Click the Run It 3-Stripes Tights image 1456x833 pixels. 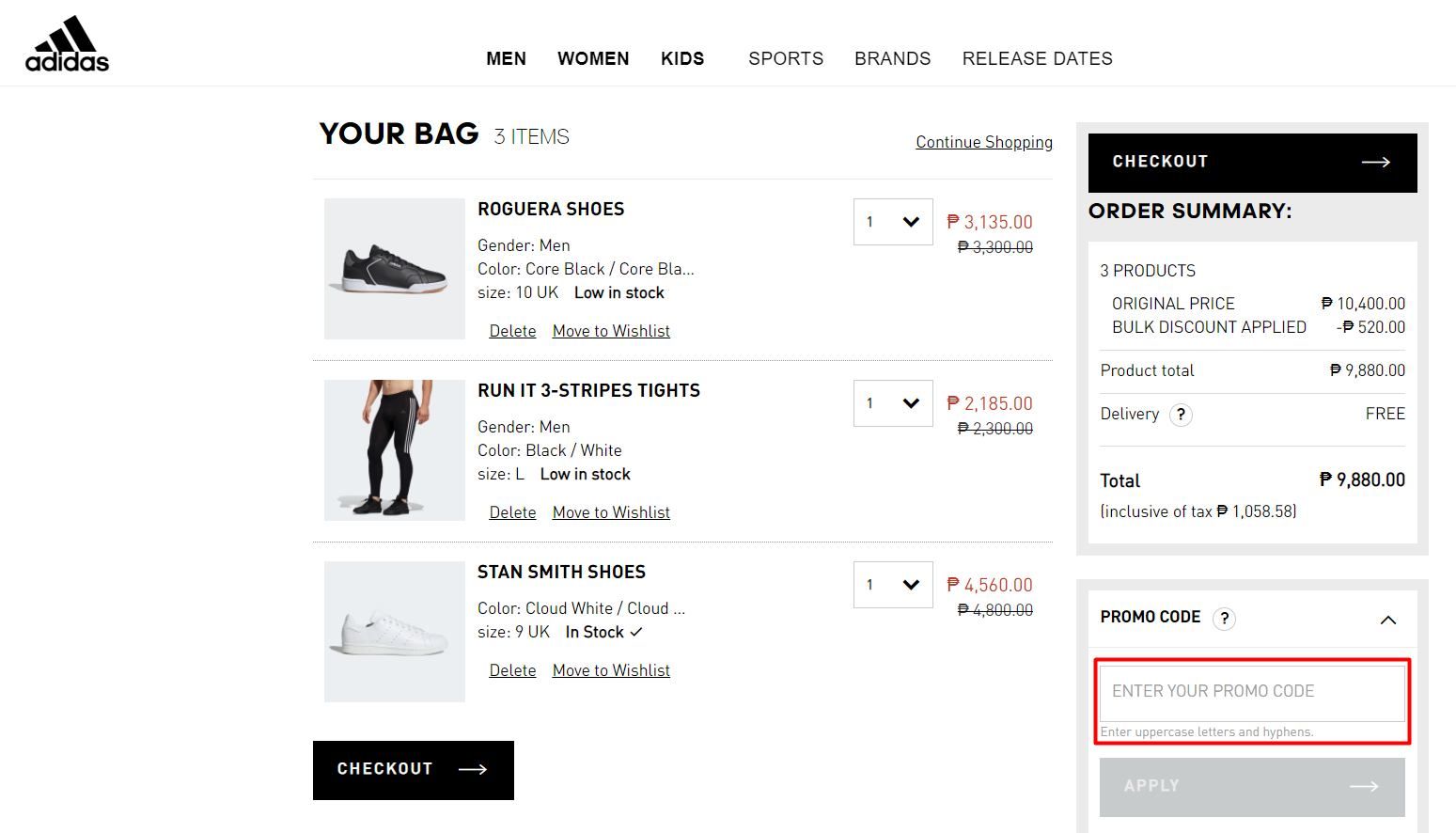(394, 449)
